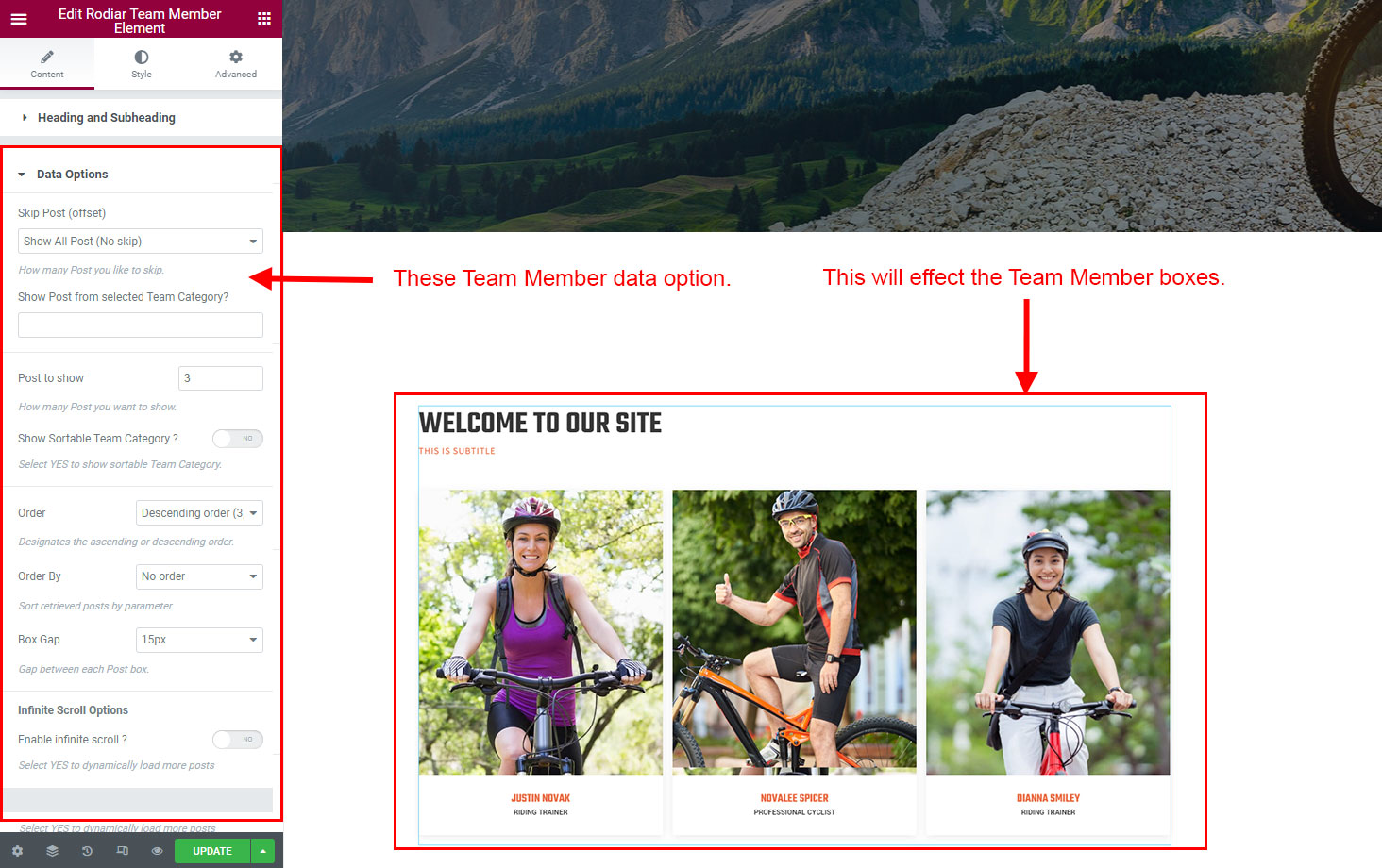Screen dimensions: 1382x868
Task: Toggle Show Sortable Team Category switch
Action: pos(237,439)
